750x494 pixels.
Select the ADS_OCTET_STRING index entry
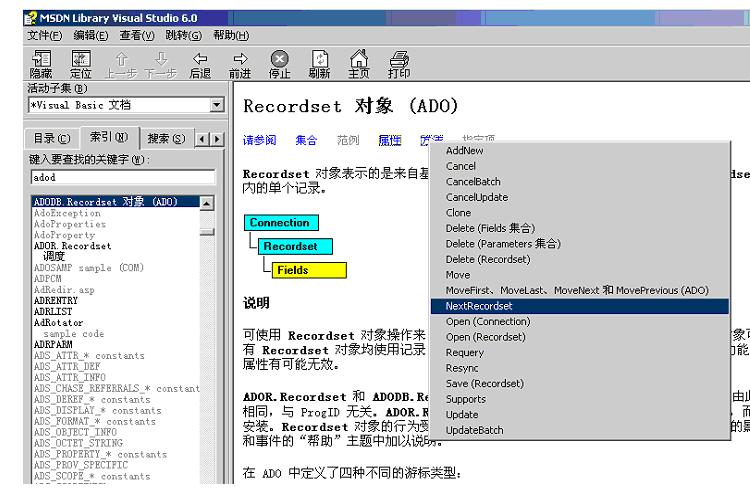(x=78, y=443)
